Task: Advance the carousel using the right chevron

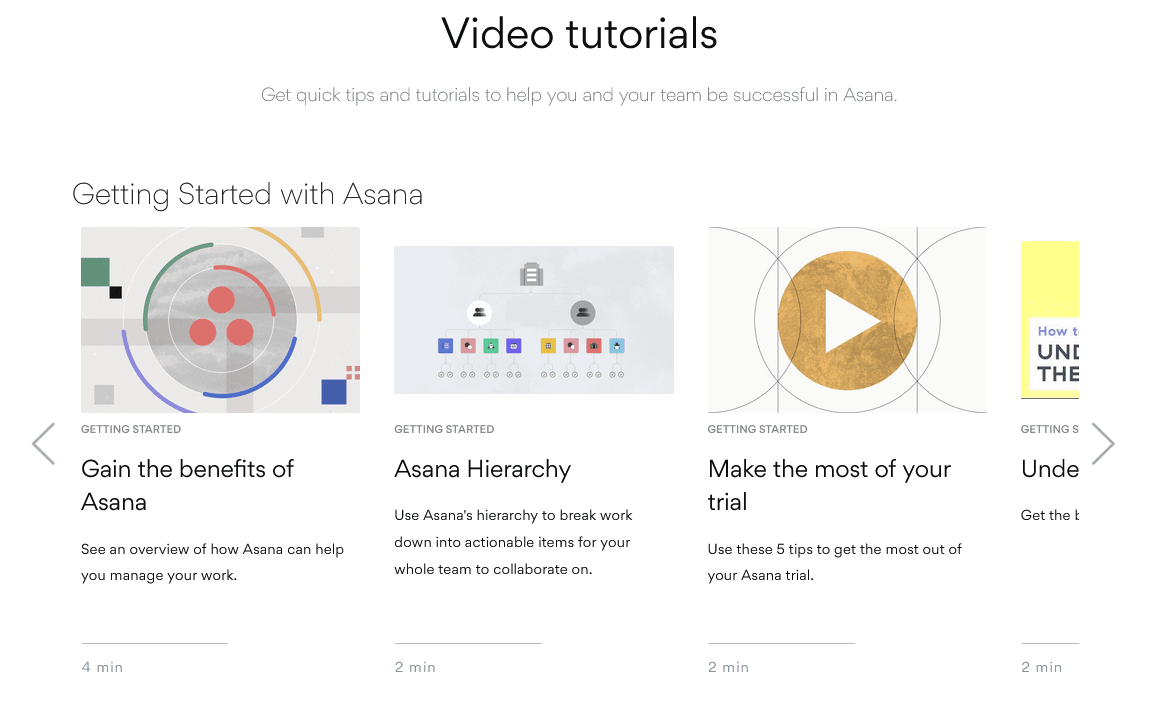Action: coord(1103,443)
